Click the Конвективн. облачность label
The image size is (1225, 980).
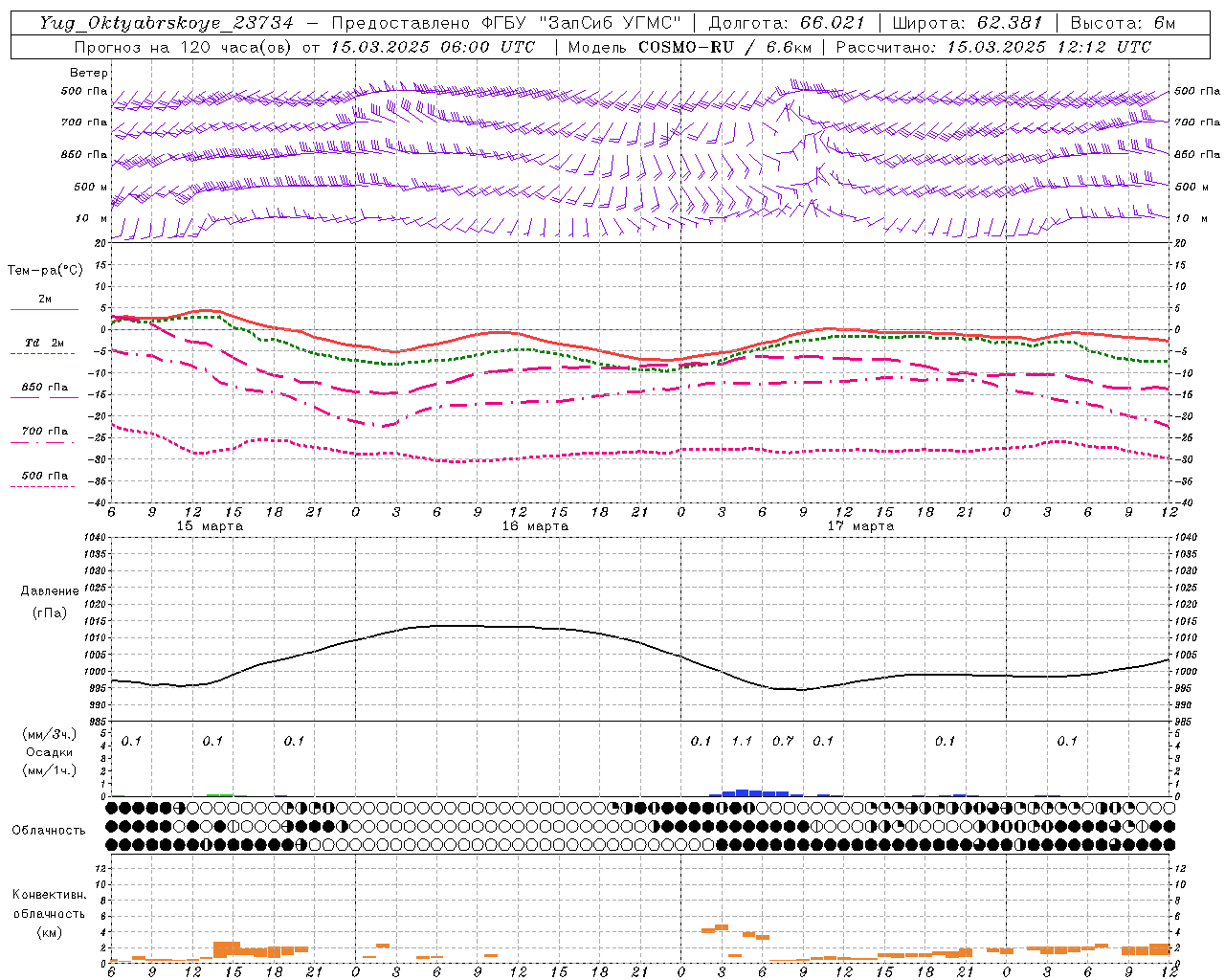[49, 904]
